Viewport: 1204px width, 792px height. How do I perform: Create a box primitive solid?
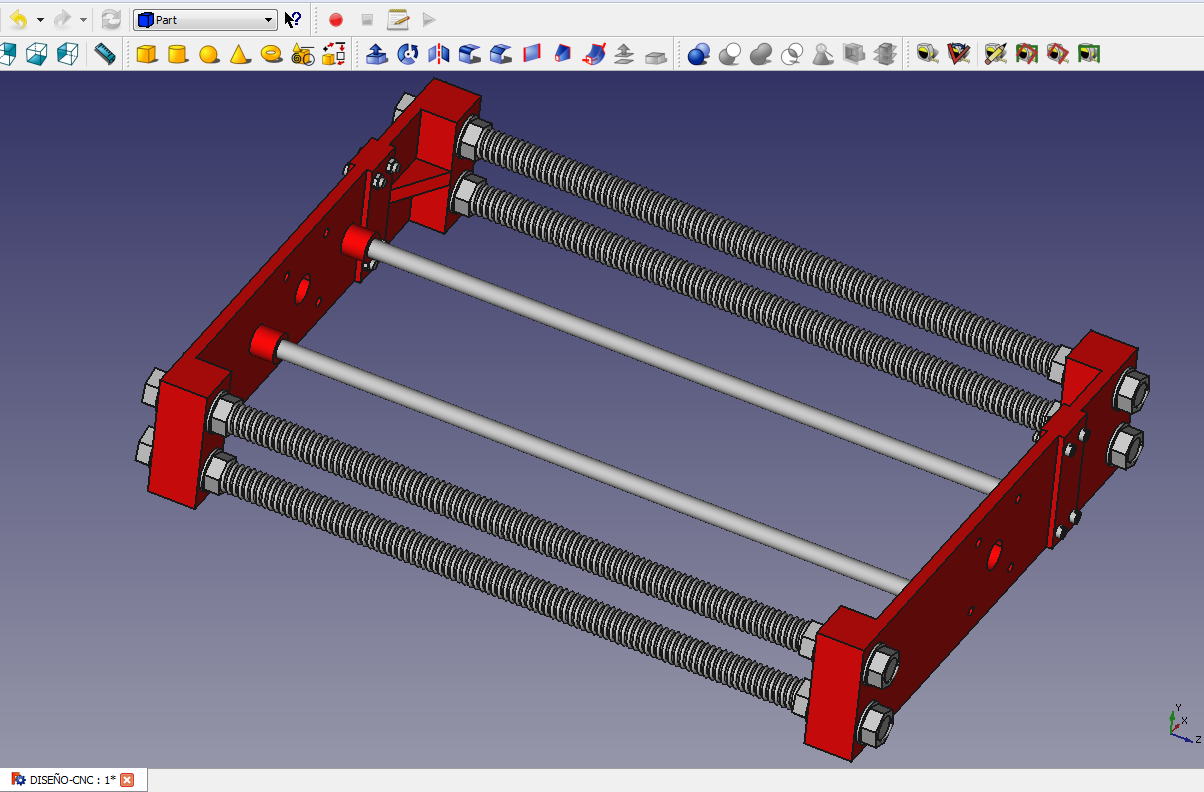click(x=147, y=54)
